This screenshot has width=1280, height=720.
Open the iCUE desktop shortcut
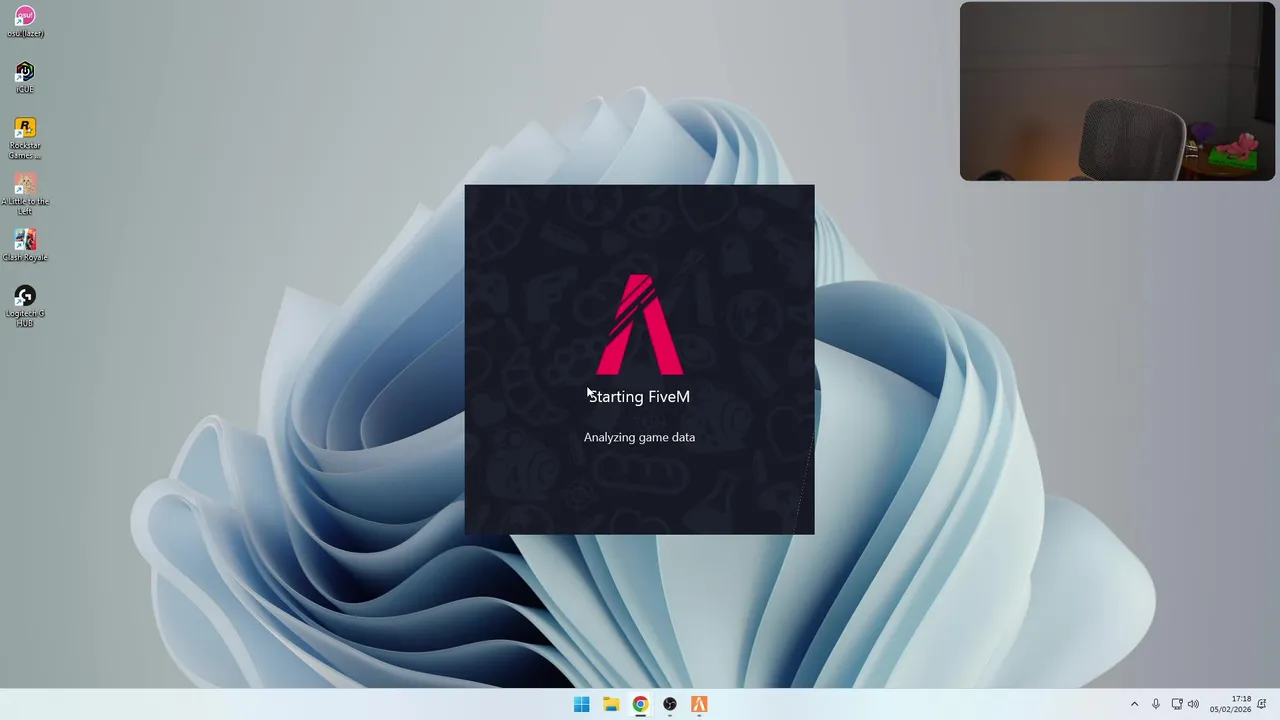(25, 77)
